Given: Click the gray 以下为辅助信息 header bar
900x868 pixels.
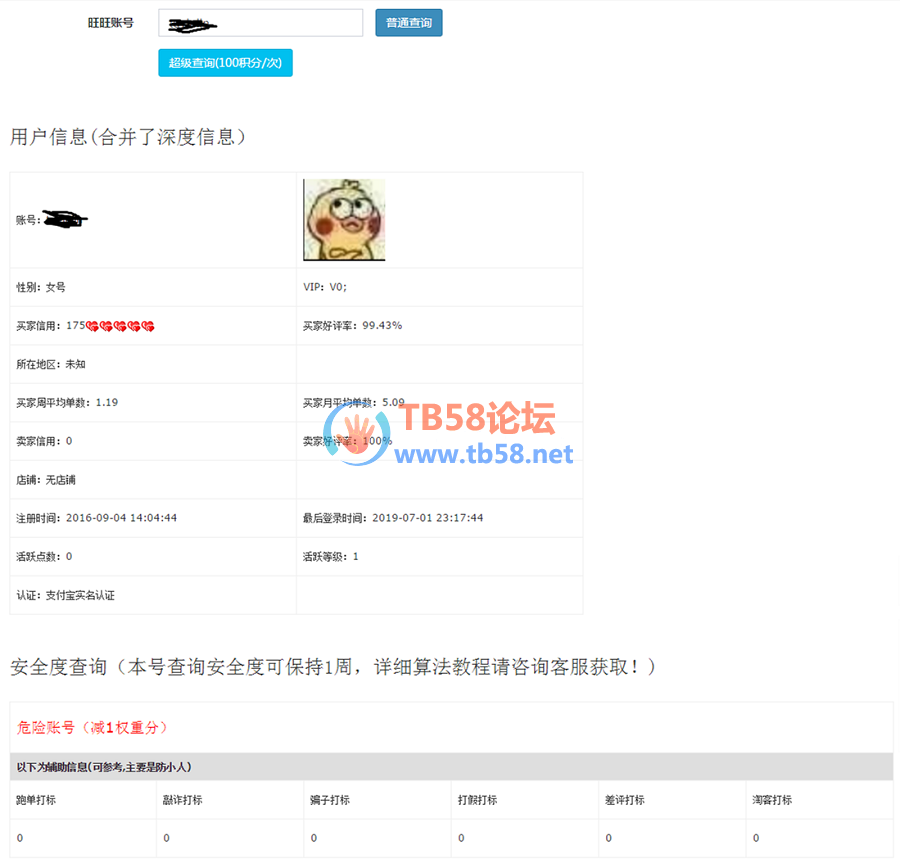Looking at the screenshot, I should pyautogui.click(x=451, y=767).
